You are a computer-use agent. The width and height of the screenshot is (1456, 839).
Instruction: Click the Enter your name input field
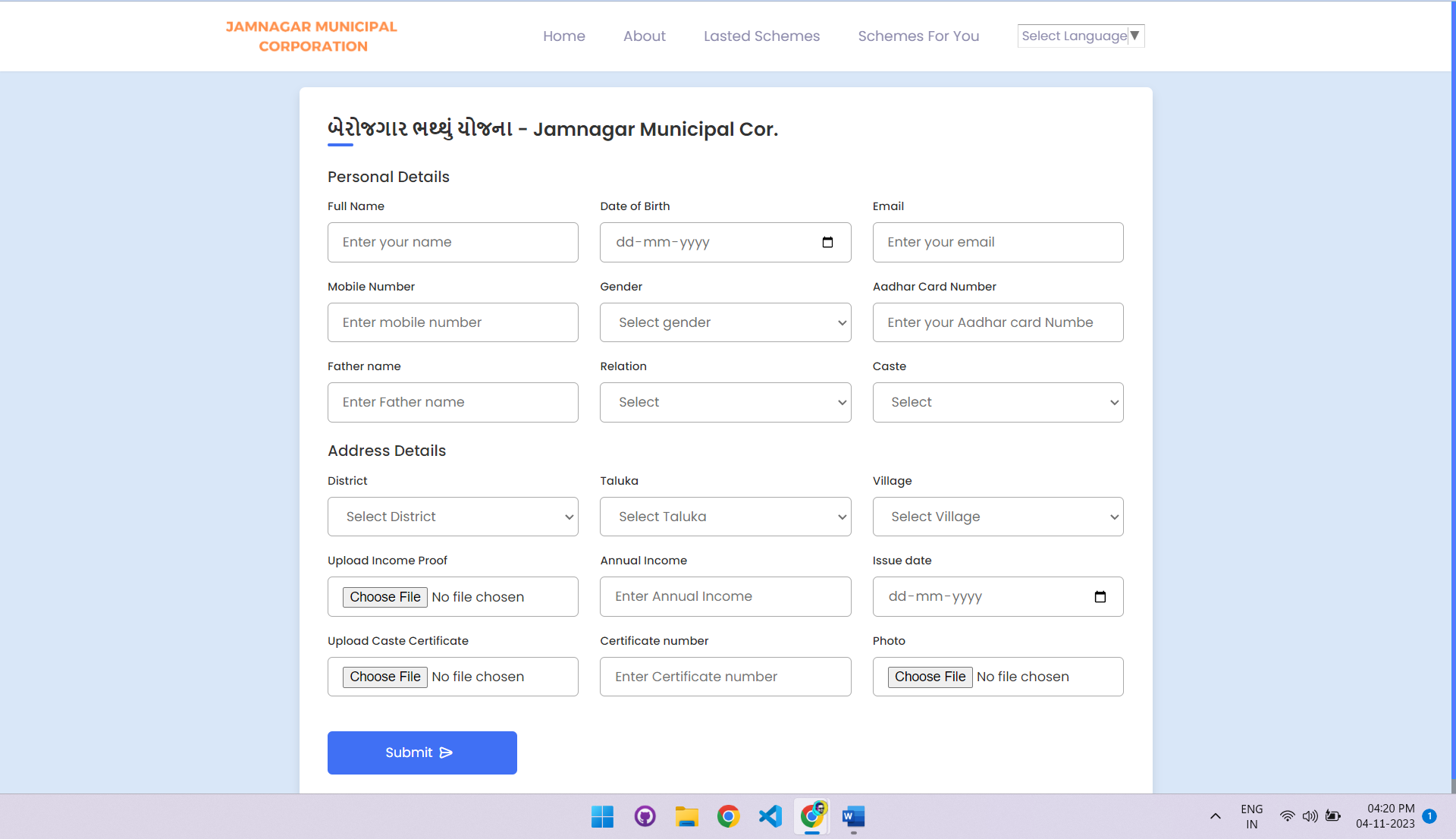[x=452, y=242]
